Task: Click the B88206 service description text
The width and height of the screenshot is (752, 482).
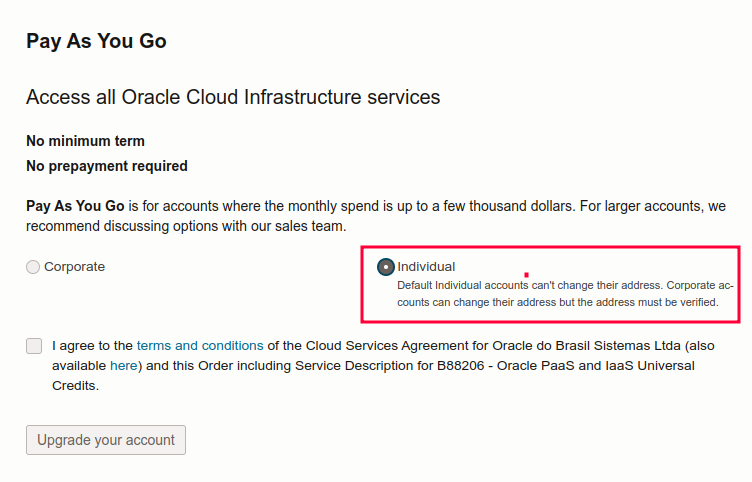Action: point(460,366)
